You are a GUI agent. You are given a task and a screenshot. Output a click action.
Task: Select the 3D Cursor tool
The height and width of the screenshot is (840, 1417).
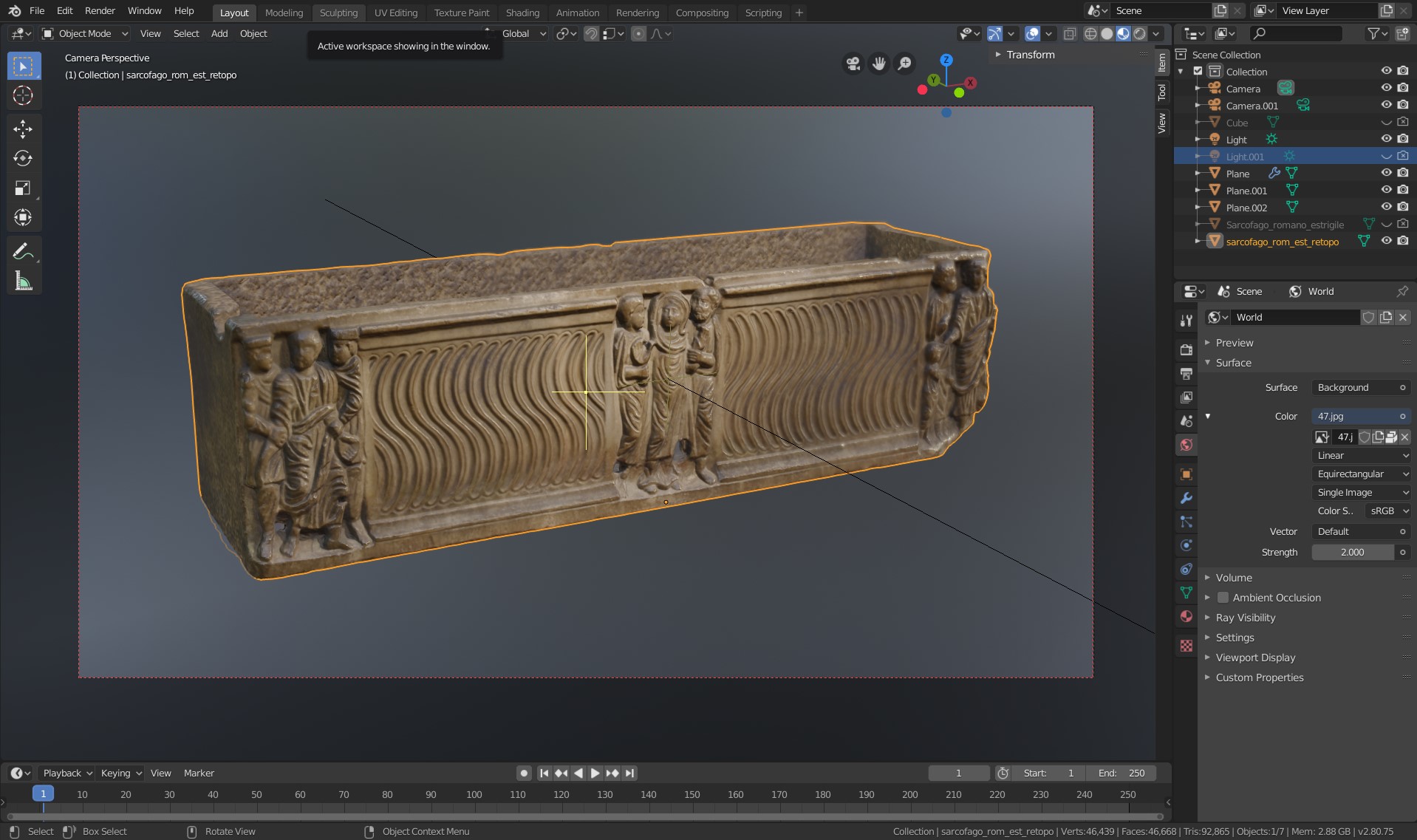pyautogui.click(x=23, y=95)
